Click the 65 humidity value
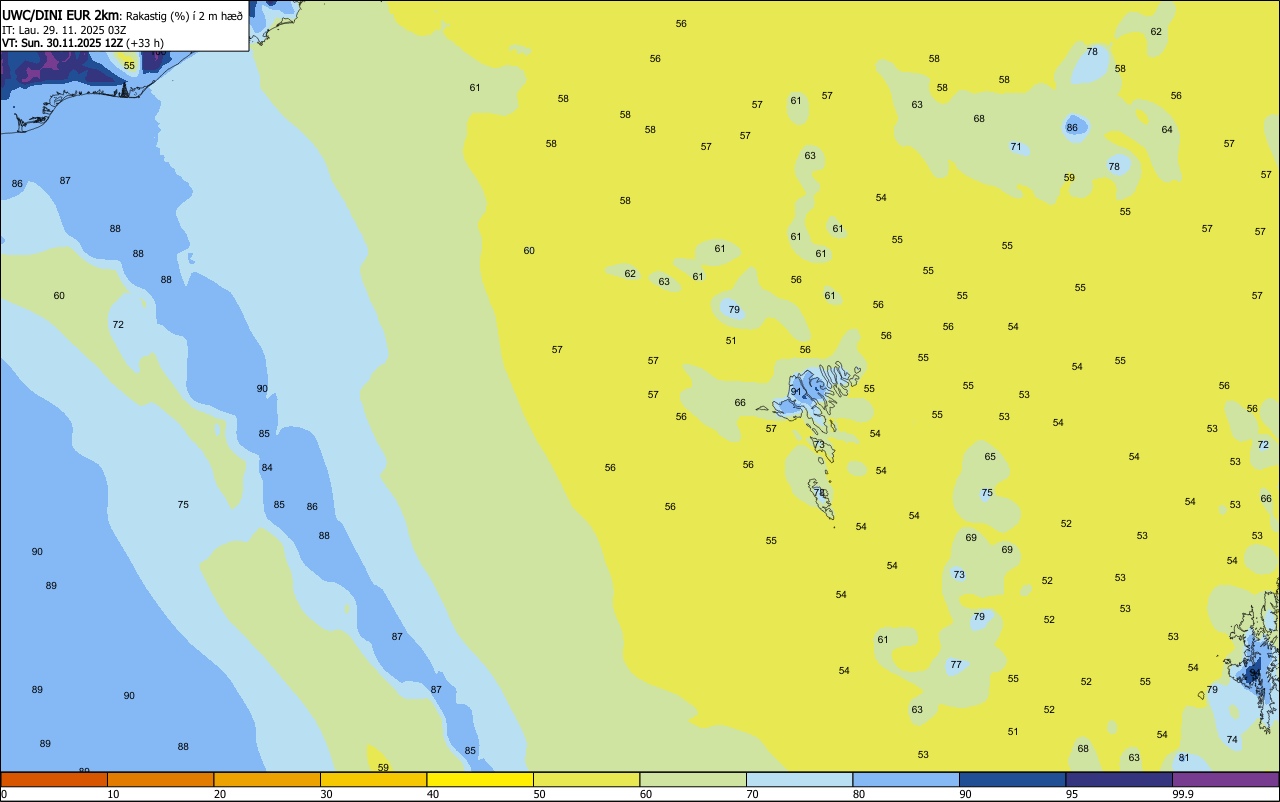The width and height of the screenshot is (1280, 802). point(990,457)
